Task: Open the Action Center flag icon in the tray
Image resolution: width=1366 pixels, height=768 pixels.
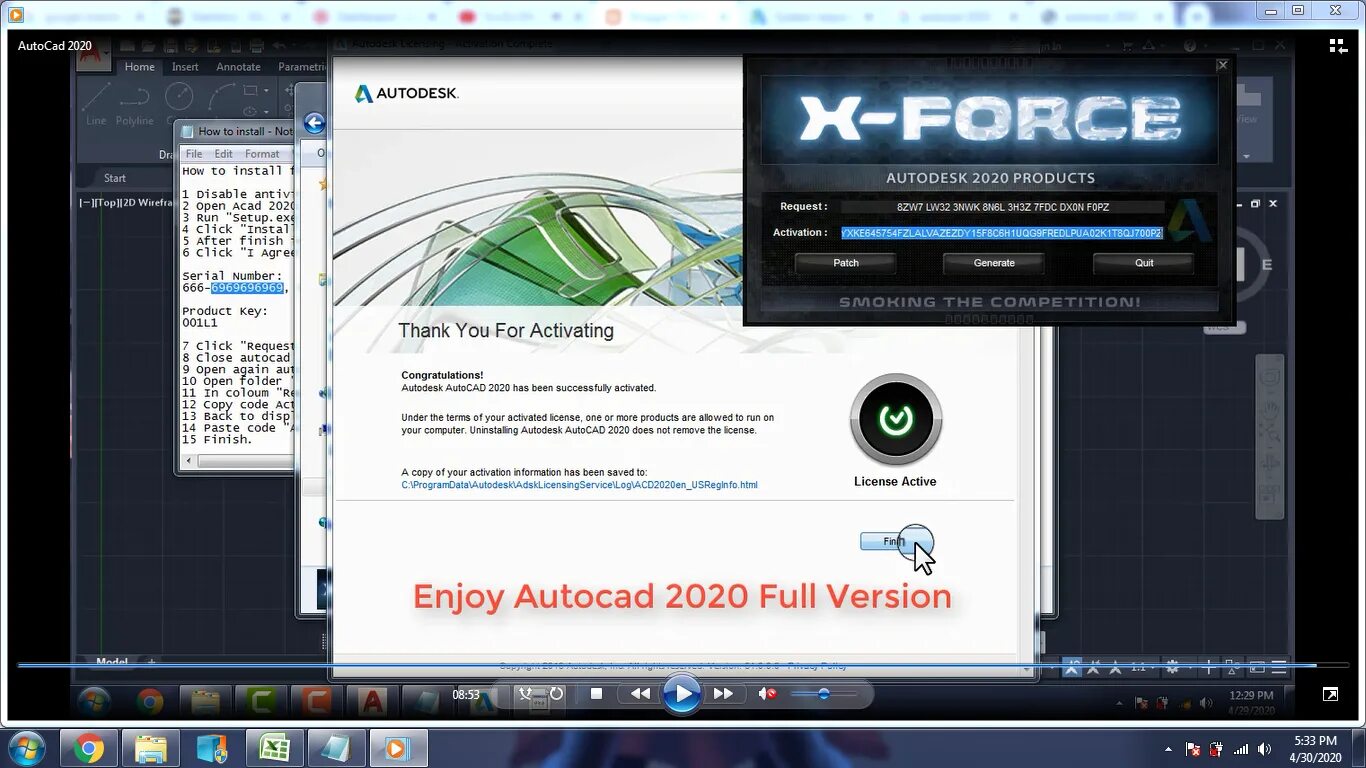Action: [x=1192, y=749]
